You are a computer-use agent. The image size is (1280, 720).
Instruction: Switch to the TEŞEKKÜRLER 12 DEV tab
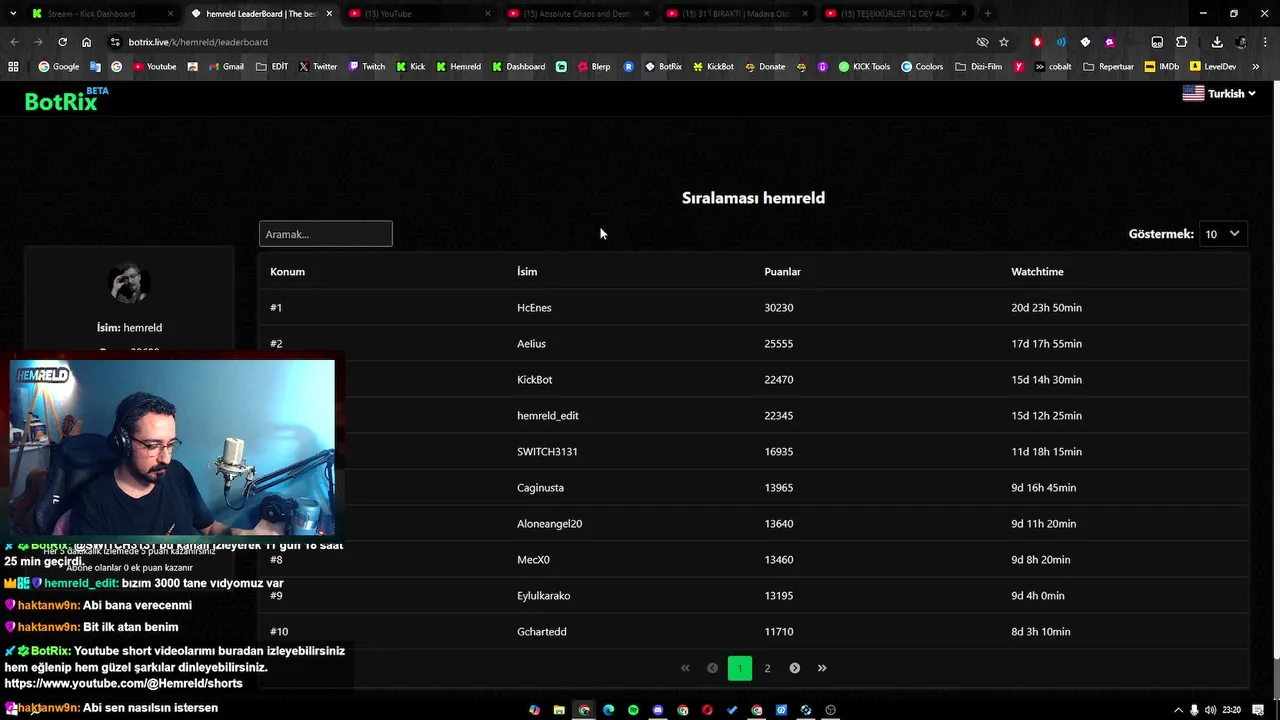[894, 14]
